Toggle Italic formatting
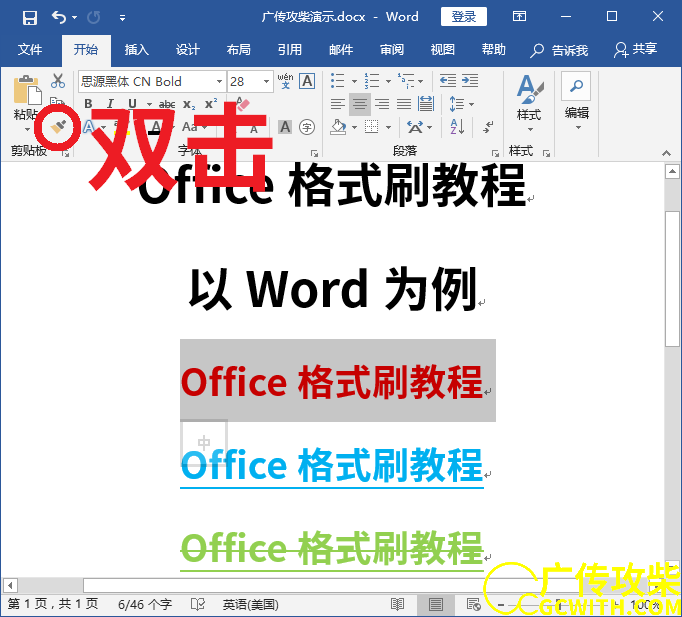The height and width of the screenshot is (617, 682). 110,104
